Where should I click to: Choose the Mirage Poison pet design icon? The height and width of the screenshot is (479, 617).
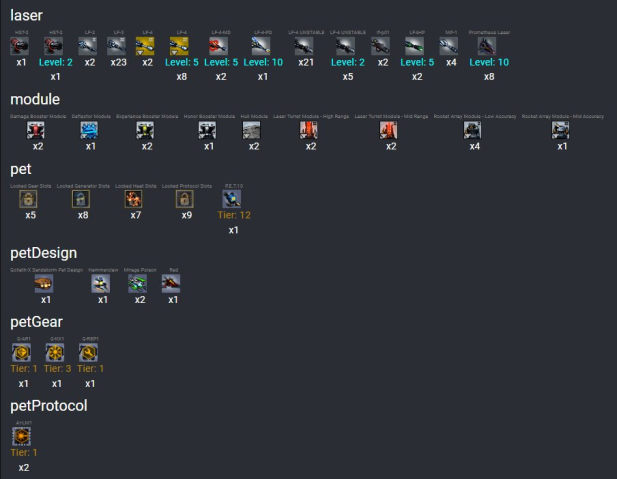138,283
